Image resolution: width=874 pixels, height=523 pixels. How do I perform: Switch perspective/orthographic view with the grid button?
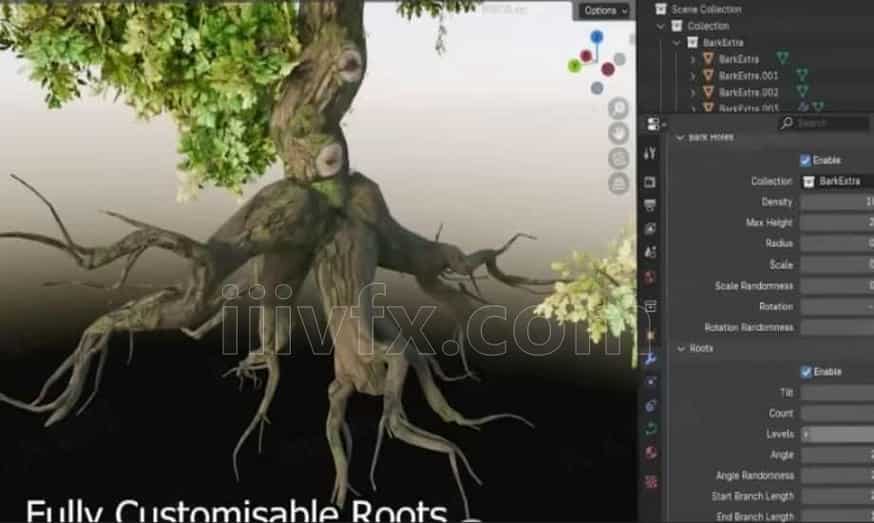[618, 183]
